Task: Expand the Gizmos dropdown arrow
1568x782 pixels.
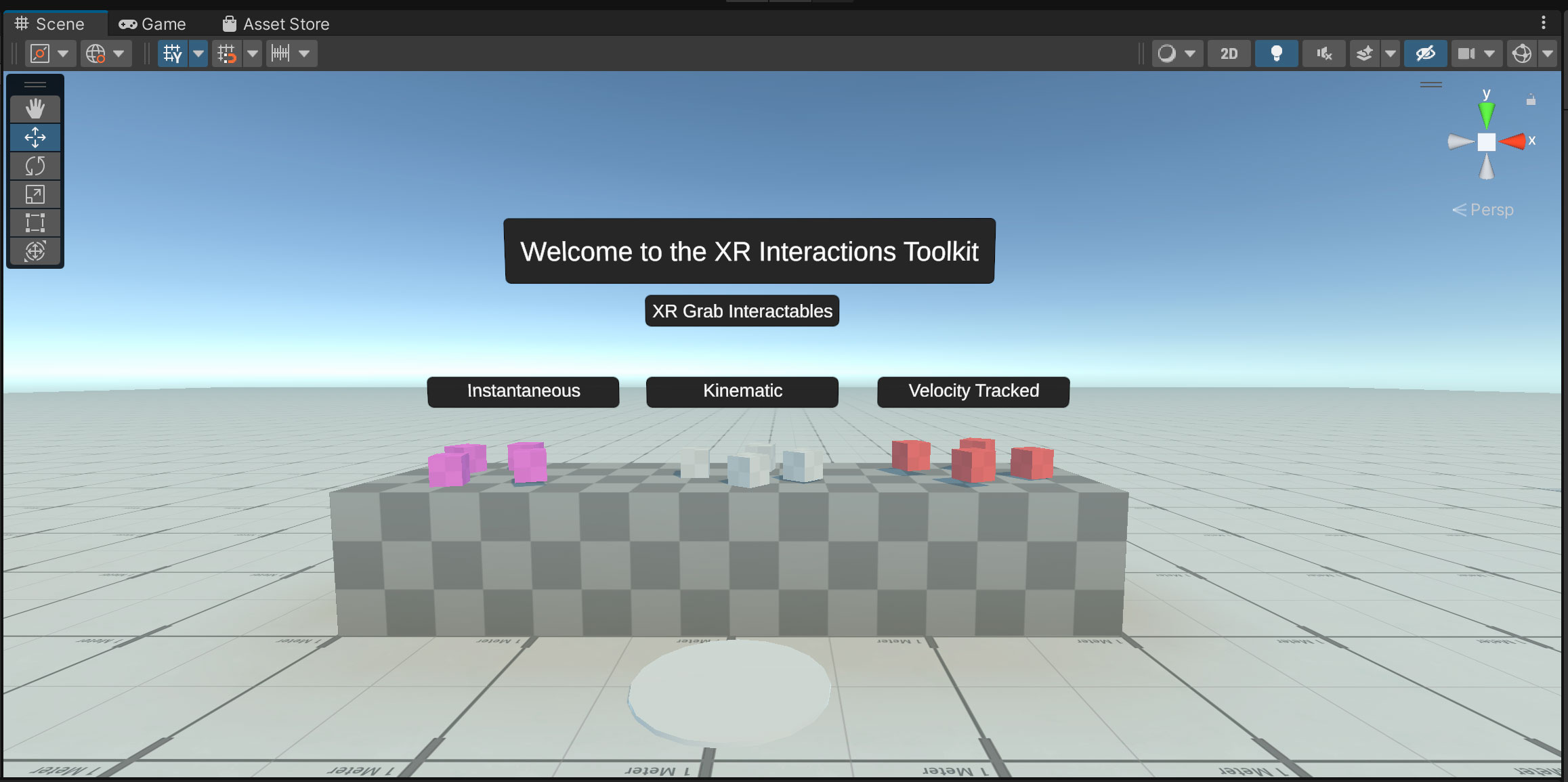Action: [x=1548, y=53]
